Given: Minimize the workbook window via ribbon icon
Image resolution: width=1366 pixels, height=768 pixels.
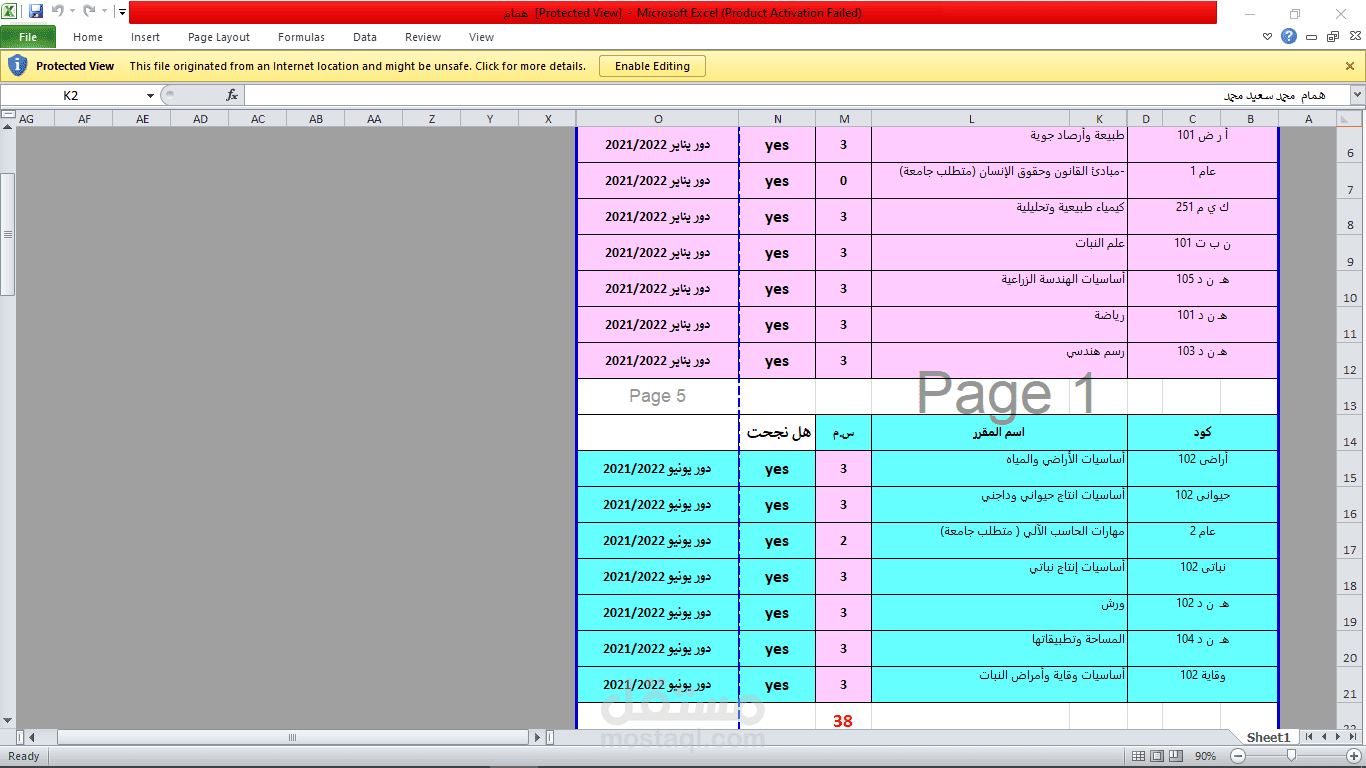Looking at the screenshot, I should click(1313, 37).
